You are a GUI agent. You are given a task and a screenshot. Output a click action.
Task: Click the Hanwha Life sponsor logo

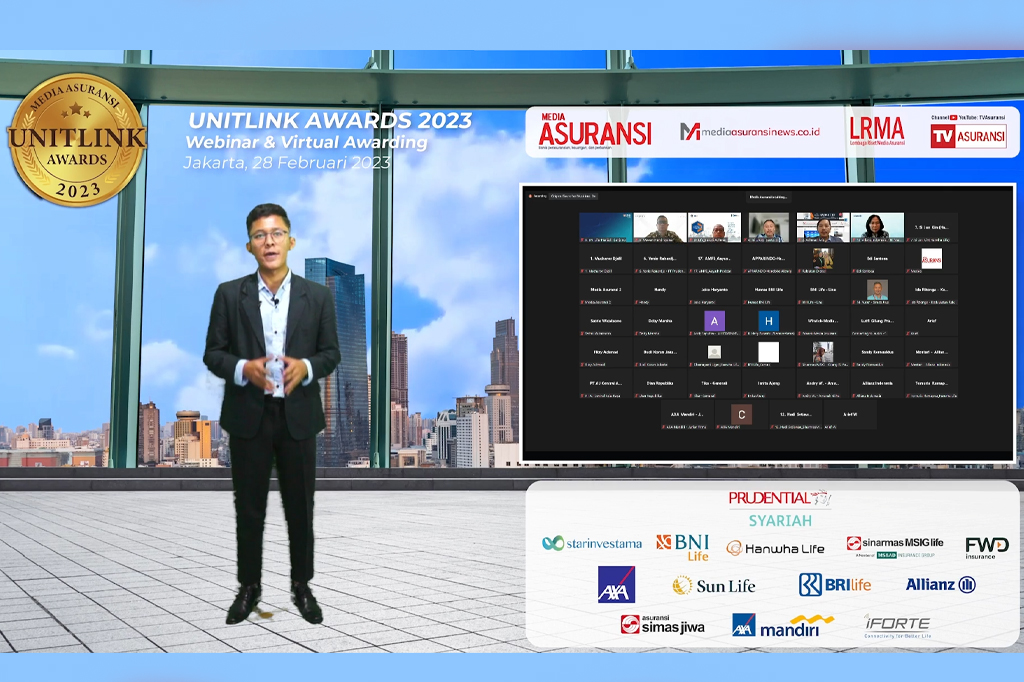(775, 549)
